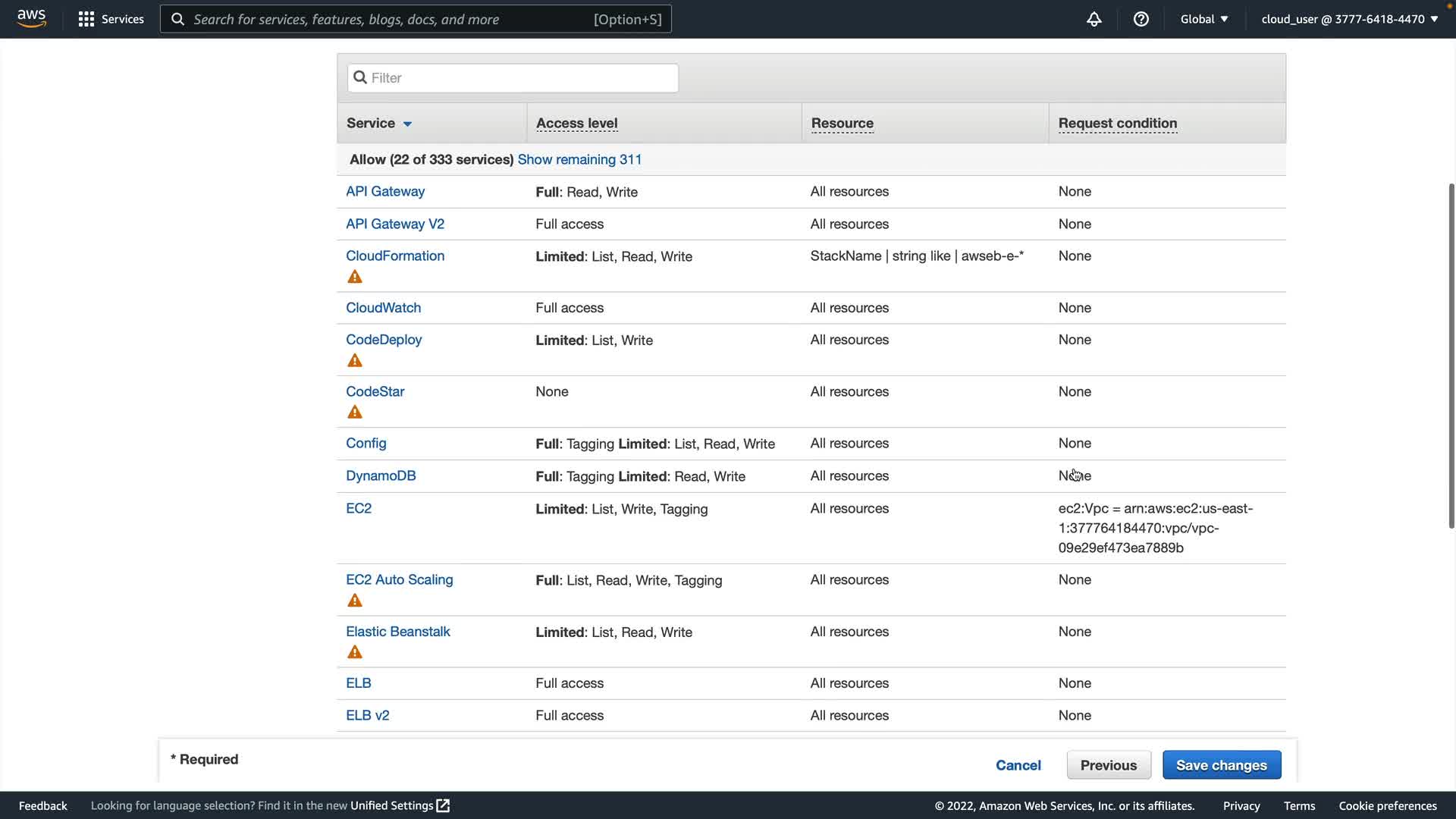Click the Access level column header
The image size is (1456, 819).
pyautogui.click(x=576, y=123)
